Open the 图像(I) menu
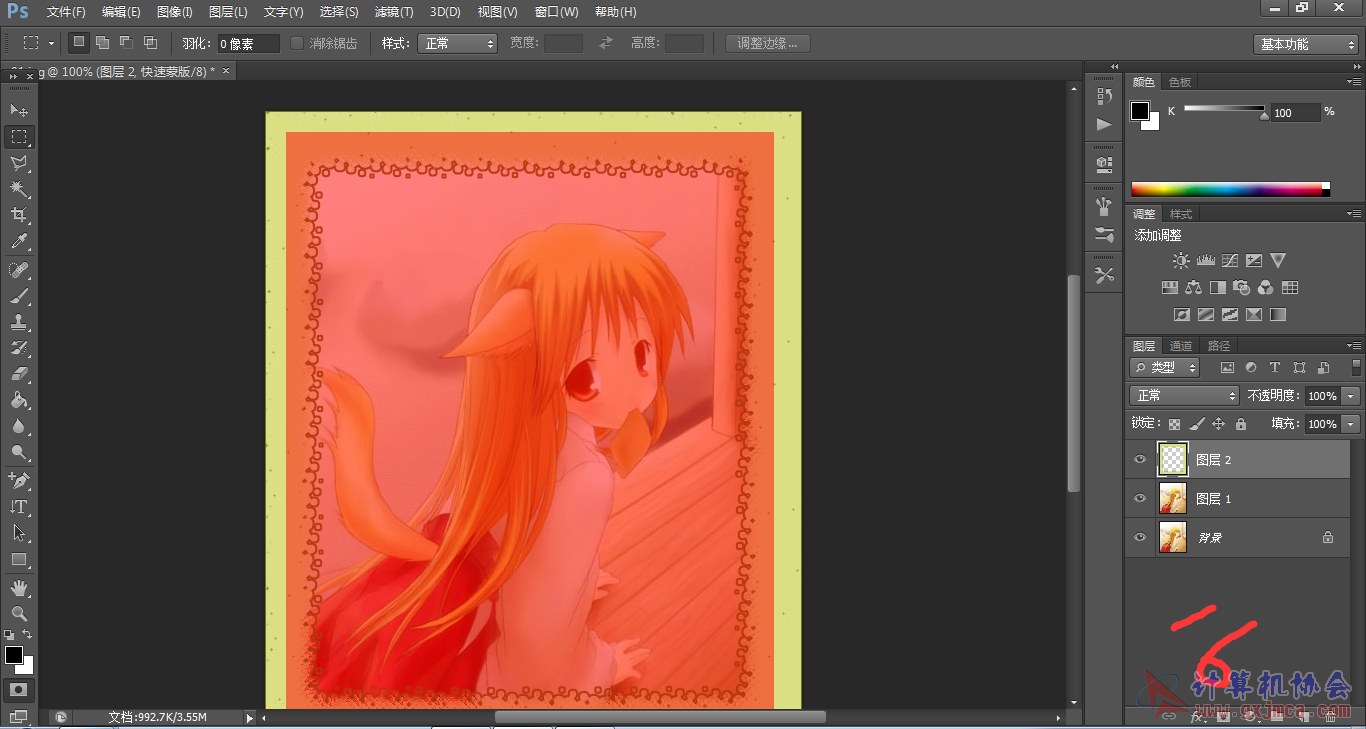Screen dimensions: 1366x729 (175, 12)
